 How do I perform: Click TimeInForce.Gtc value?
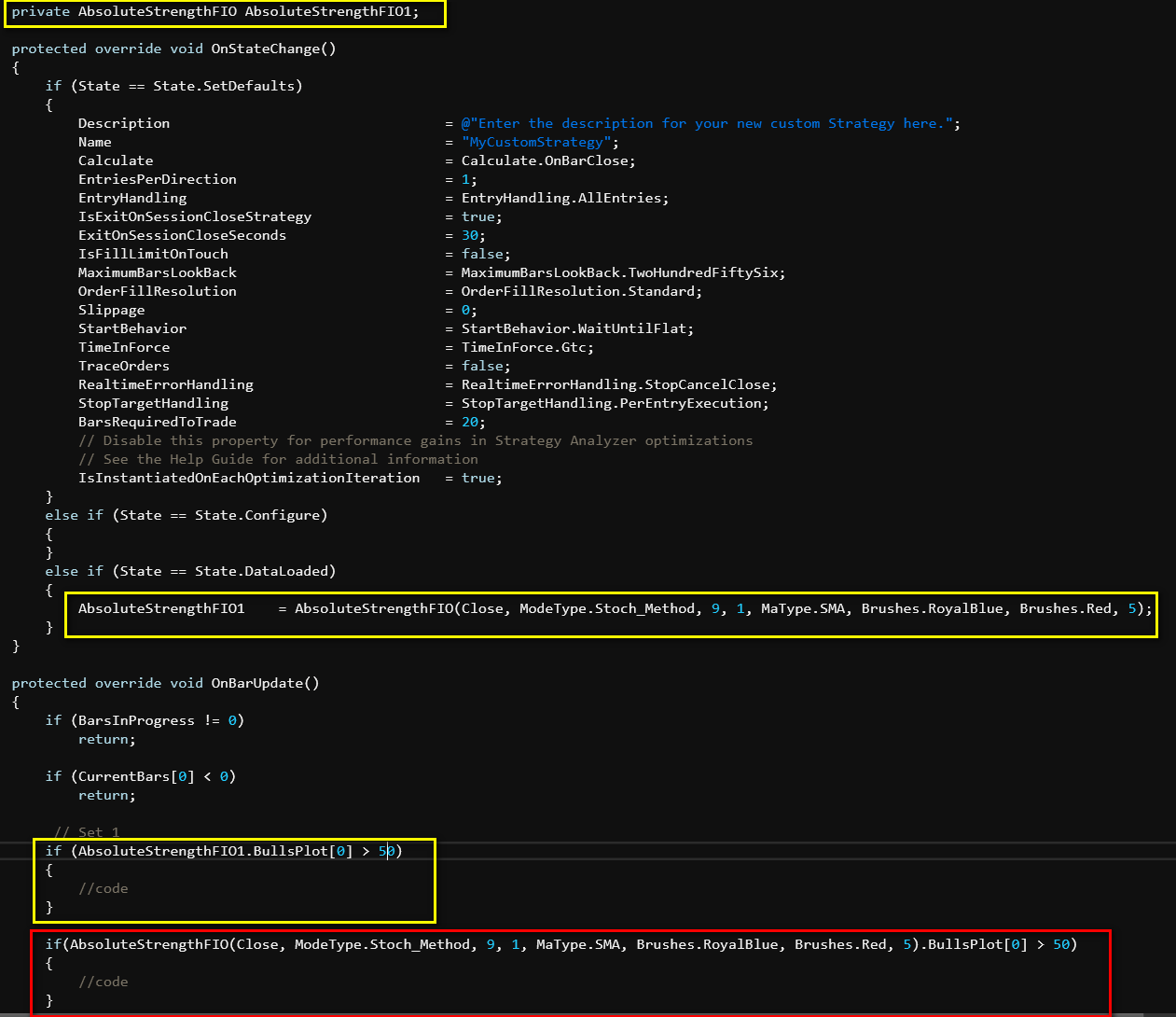[x=524, y=347]
